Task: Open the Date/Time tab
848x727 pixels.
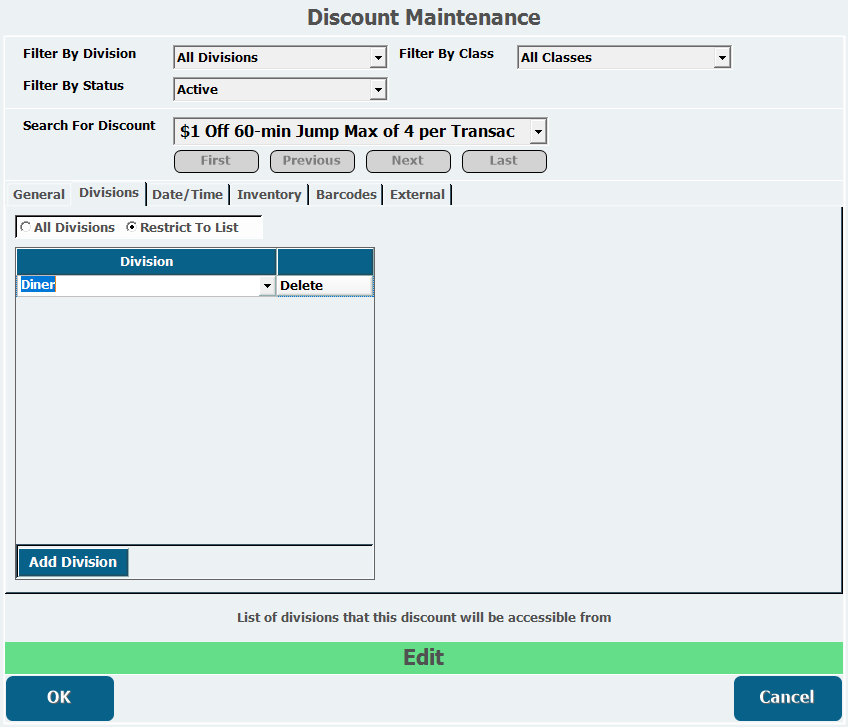Action: 187,194
